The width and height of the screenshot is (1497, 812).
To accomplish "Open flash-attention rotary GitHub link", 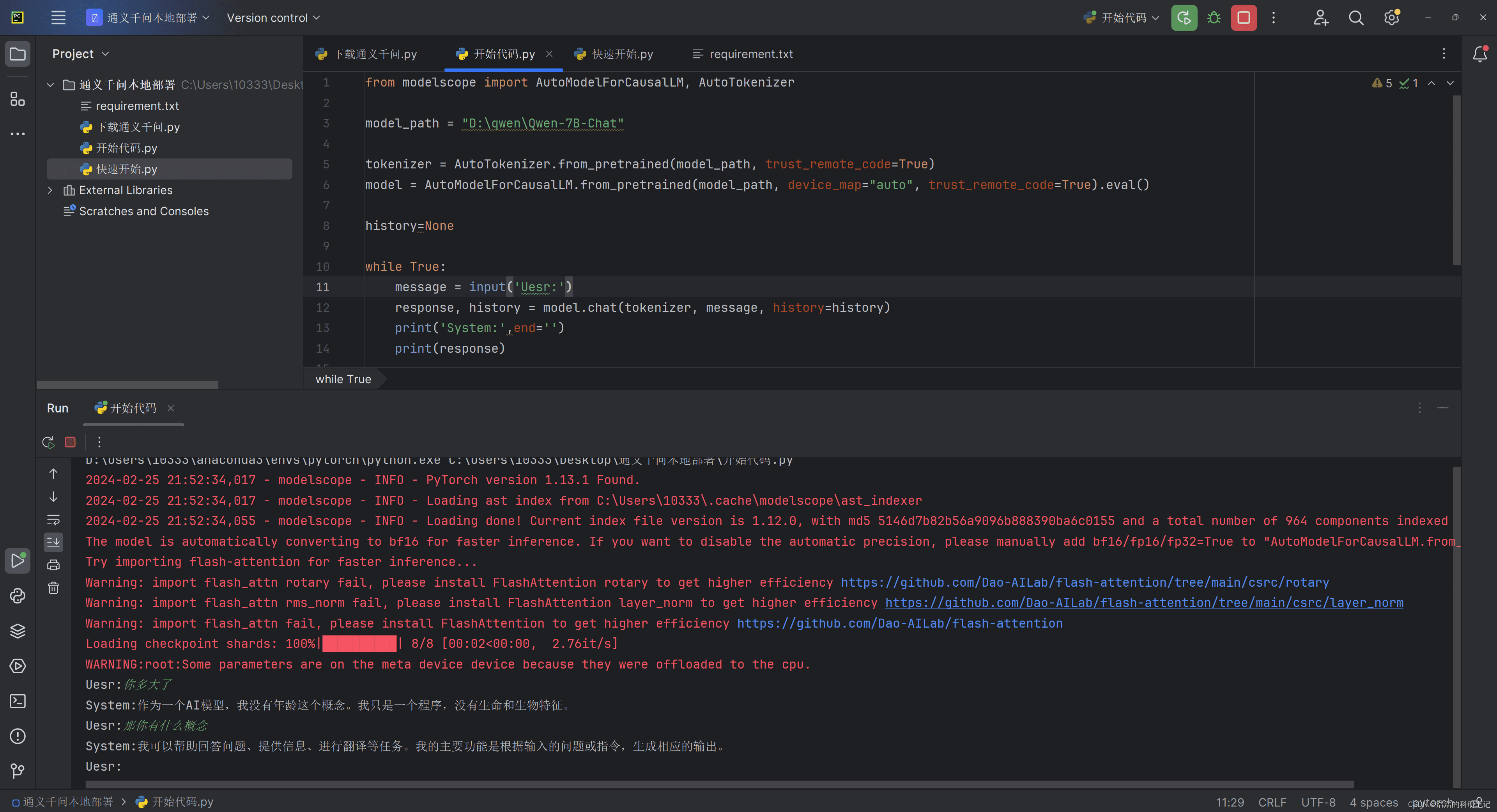I will tap(1085, 582).
